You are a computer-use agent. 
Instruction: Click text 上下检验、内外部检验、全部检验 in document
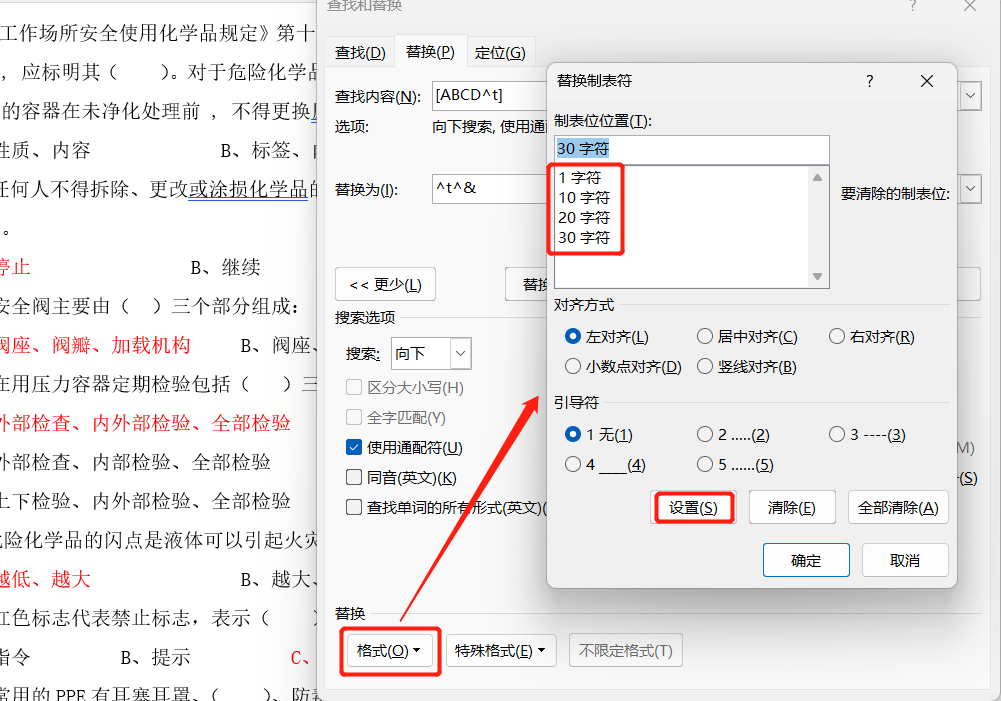click(x=145, y=501)
